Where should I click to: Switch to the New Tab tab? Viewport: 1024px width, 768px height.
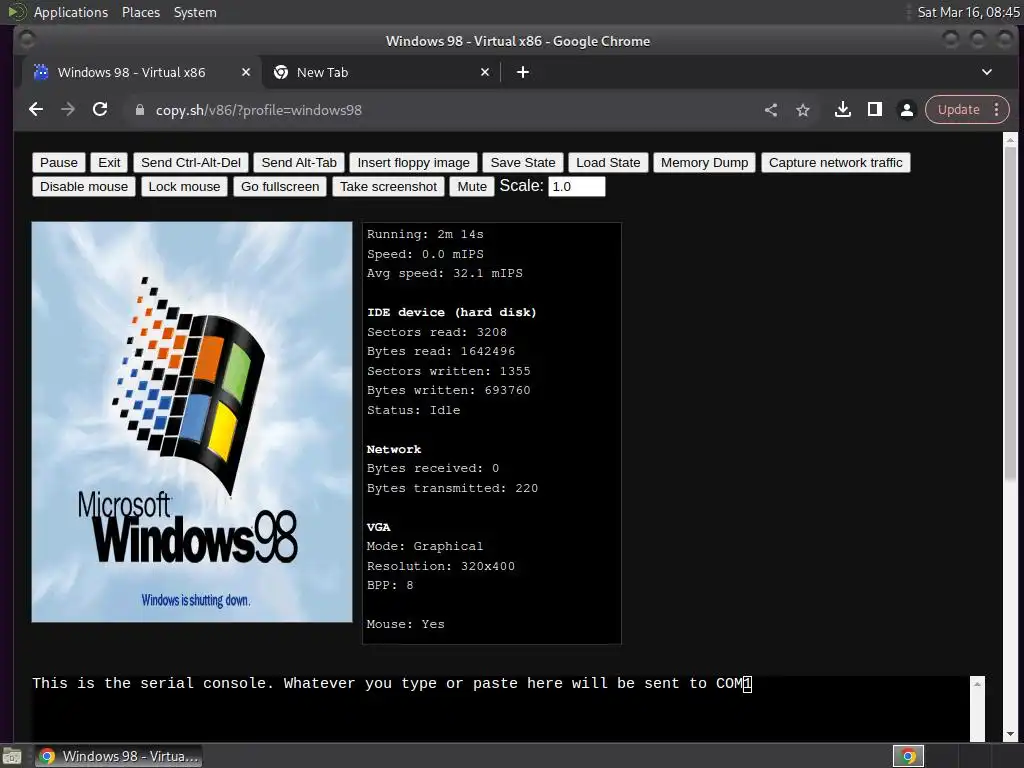pyautogui.click(x=382, y=72)
